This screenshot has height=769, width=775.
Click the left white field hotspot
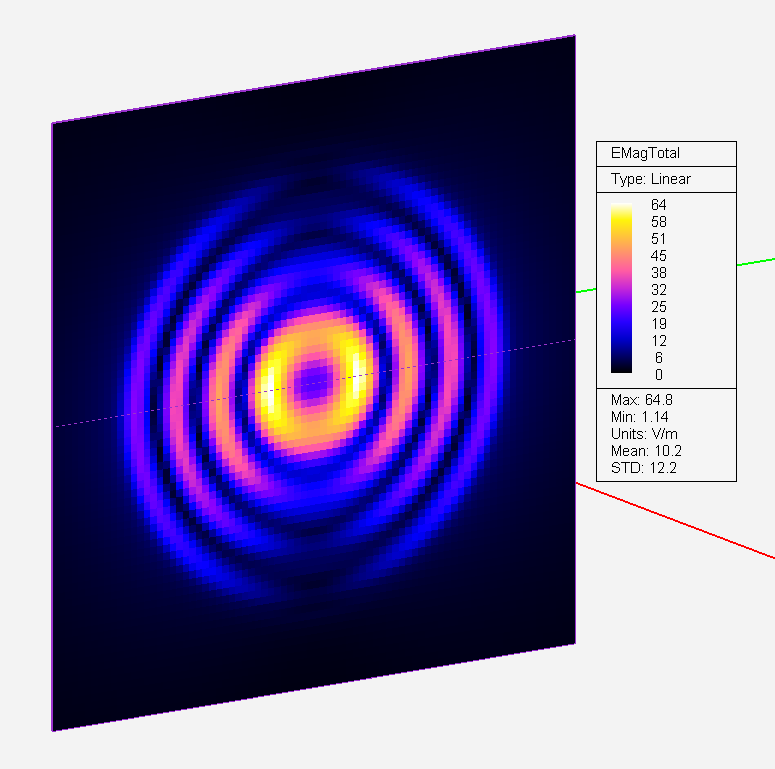point(268,390)
